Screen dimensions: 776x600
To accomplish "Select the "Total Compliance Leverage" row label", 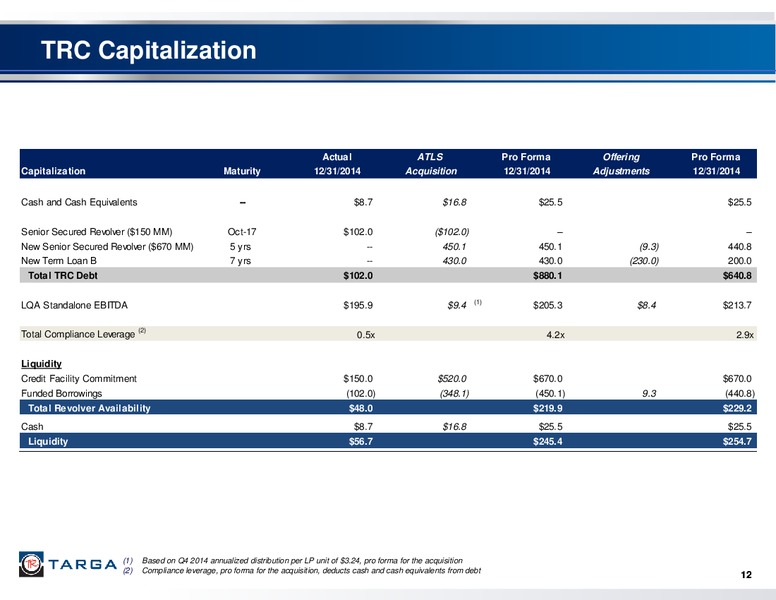I will (x=78, y=334).
